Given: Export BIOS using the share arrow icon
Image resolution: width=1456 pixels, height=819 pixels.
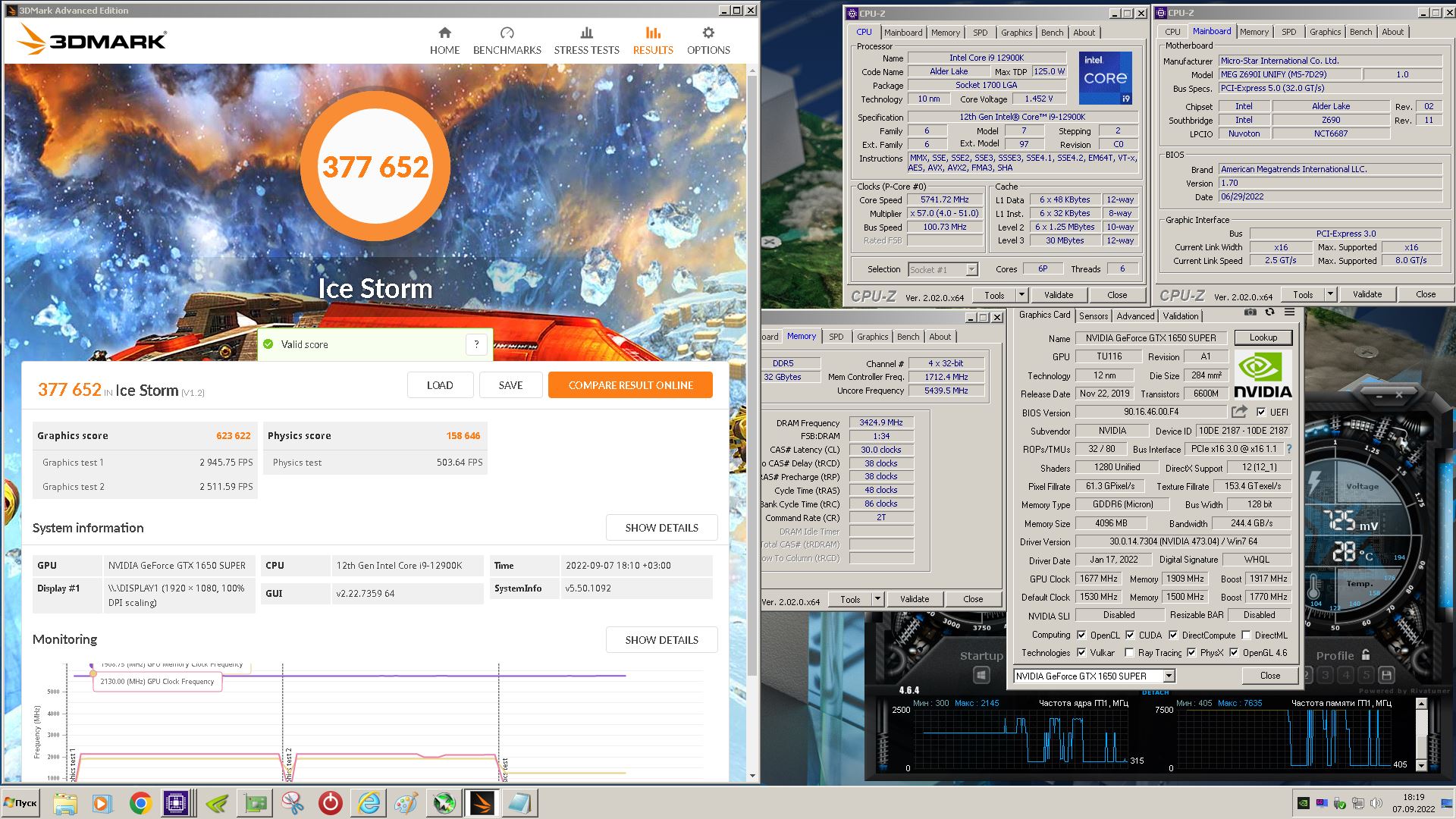Looking at the screenshot, I should [1239, 412].
